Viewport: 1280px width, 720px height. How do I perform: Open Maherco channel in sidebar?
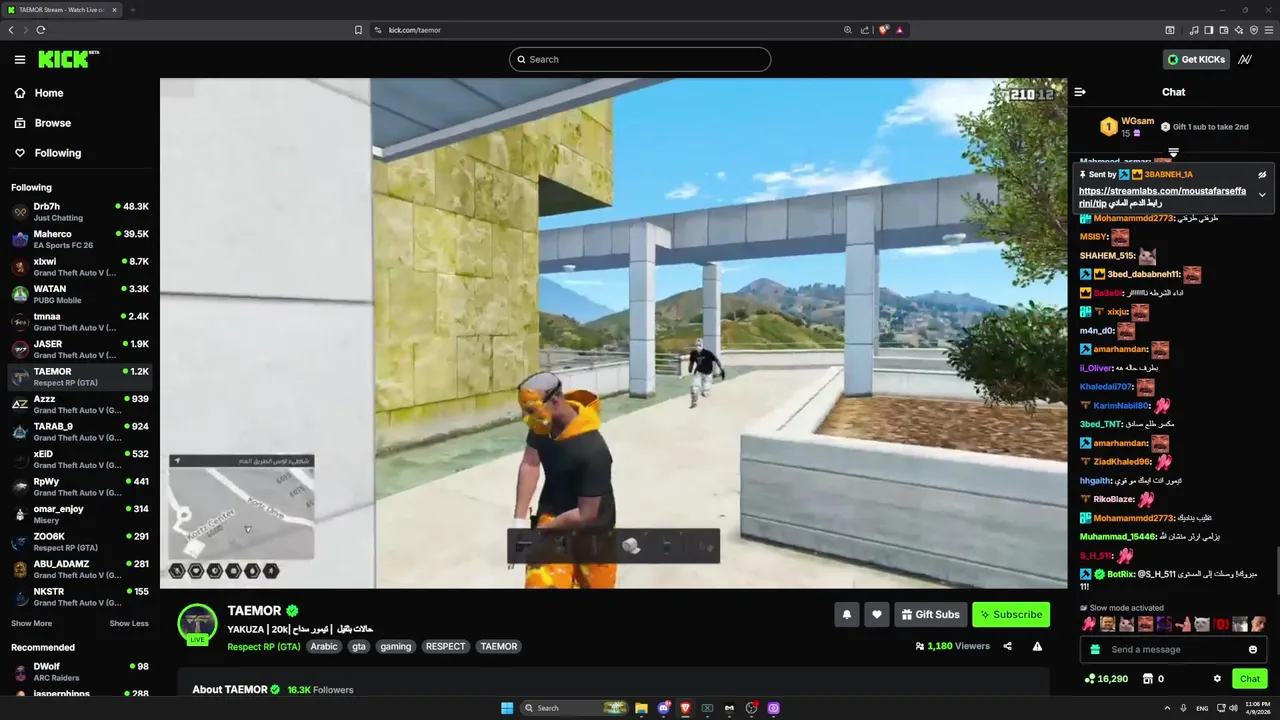point(80,240)
